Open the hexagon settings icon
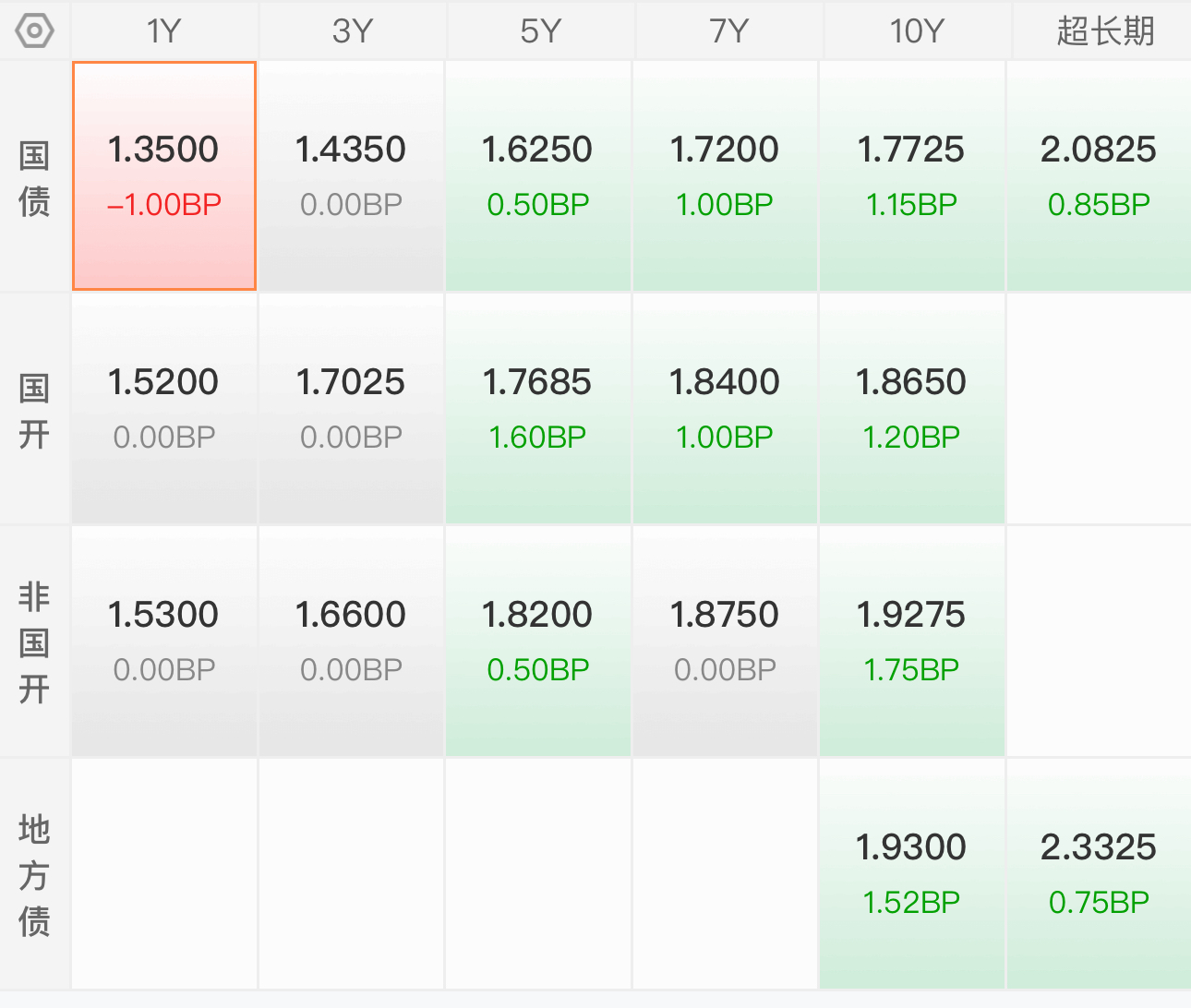1191x1008 pixels. (35, 31)
